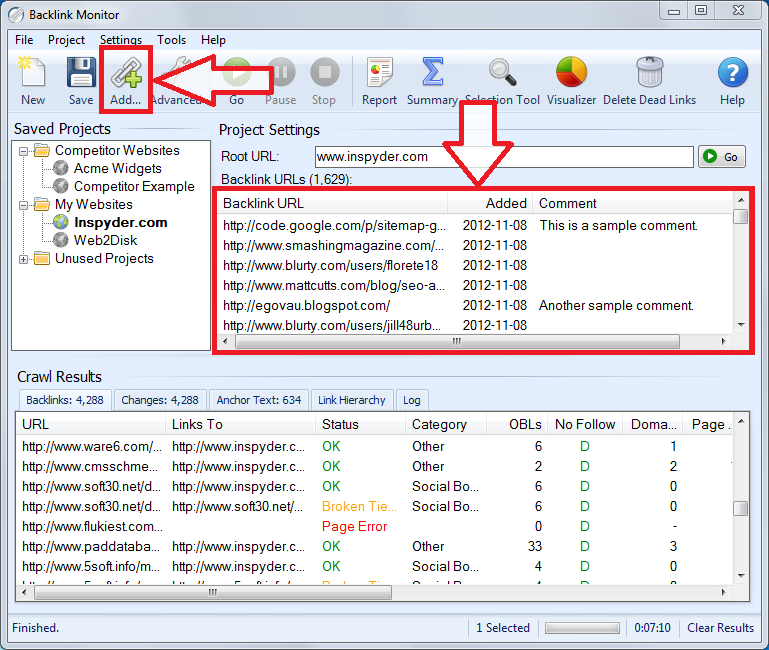Image resolution: width=769 pixels, height=650 pixels.
Task: Open the Settings menu
Action: 121,40
